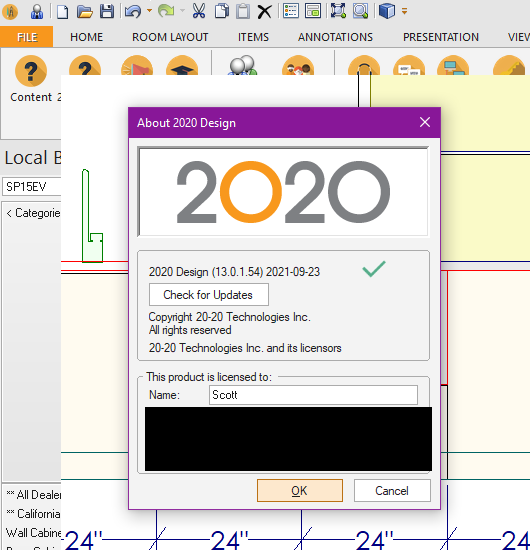
Task: Click the Content help question mark icon
Action: click(31, 71)
